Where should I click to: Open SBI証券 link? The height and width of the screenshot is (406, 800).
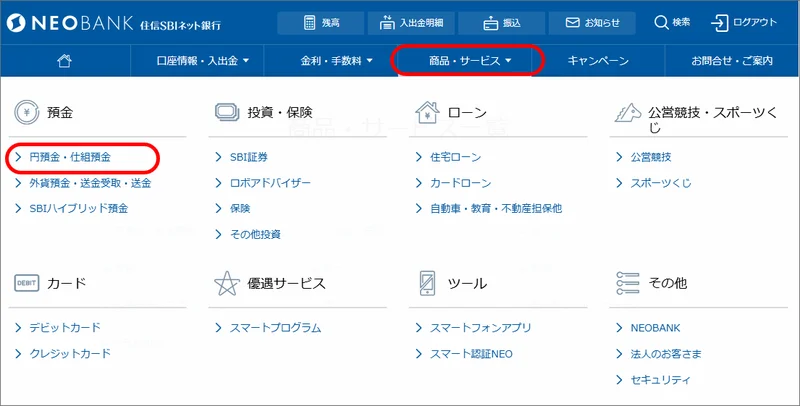(248, 157)
